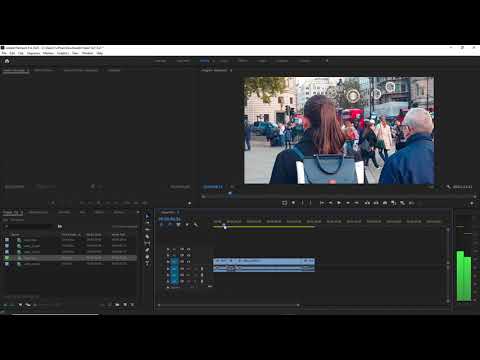
Task: Open Program monitor zoom level dropdown
Action: (x=233, y=187)
